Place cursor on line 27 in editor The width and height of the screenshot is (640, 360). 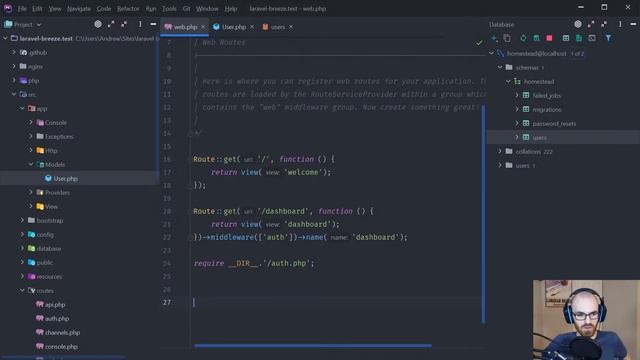339,302
